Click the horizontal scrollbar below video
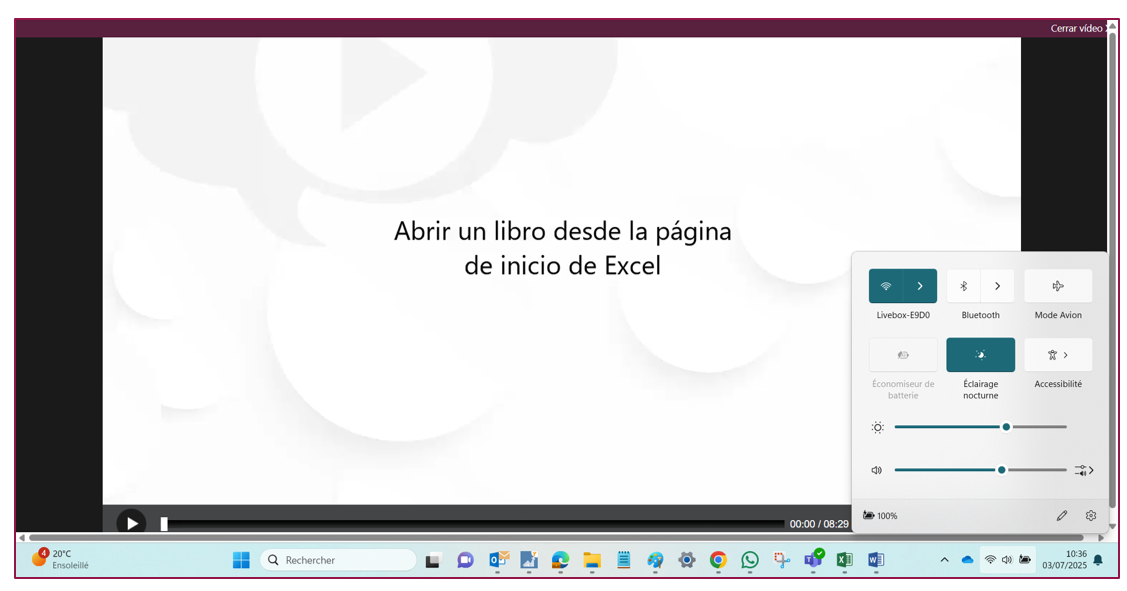The image size is (1127, 591). [x=556, y=537]
